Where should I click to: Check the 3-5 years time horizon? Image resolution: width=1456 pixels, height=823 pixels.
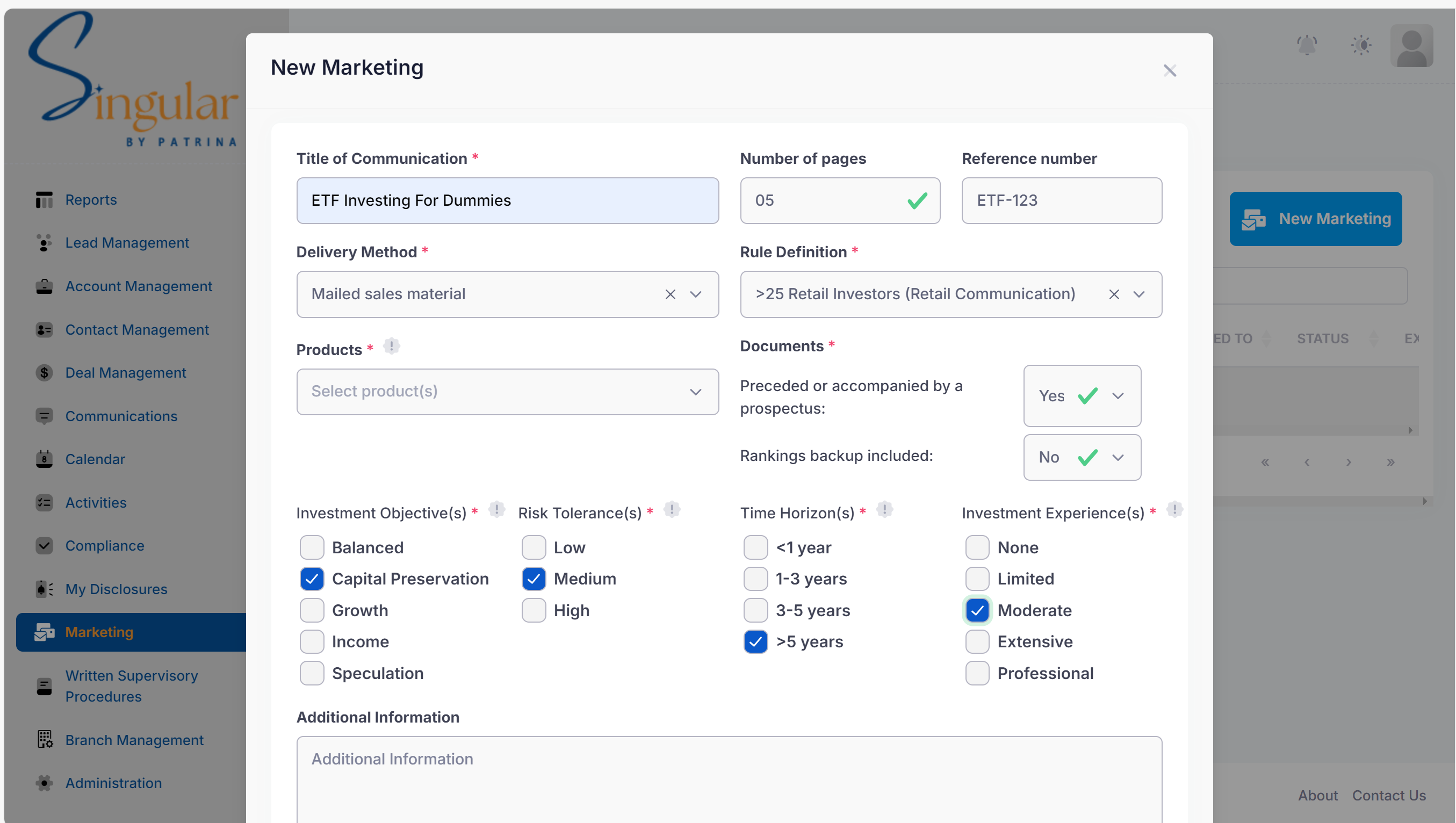pos(756,610)
